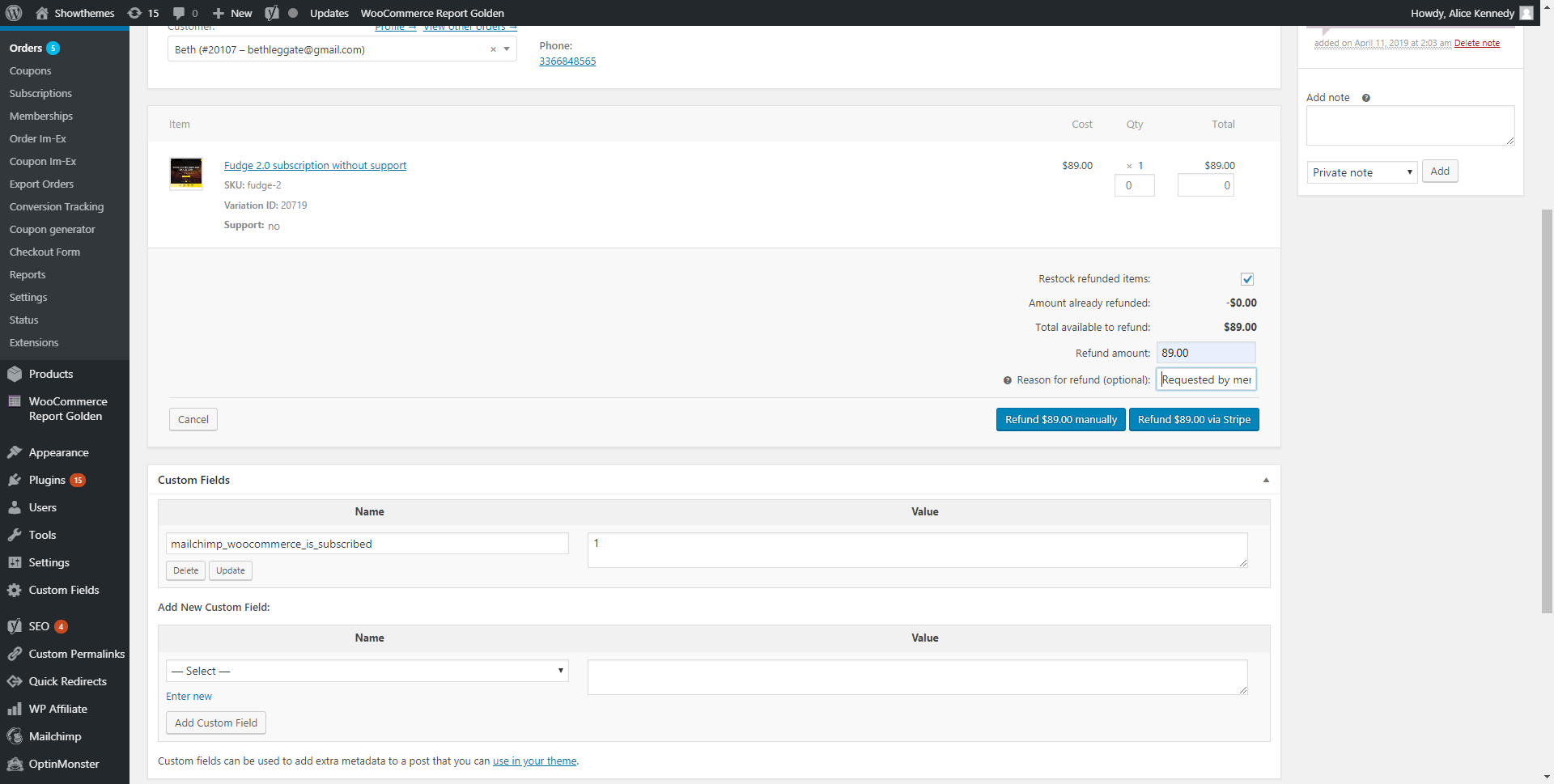Open the Fudge 2.0 subscription product link
1554x784 pixels.
(x=315, y=165)
